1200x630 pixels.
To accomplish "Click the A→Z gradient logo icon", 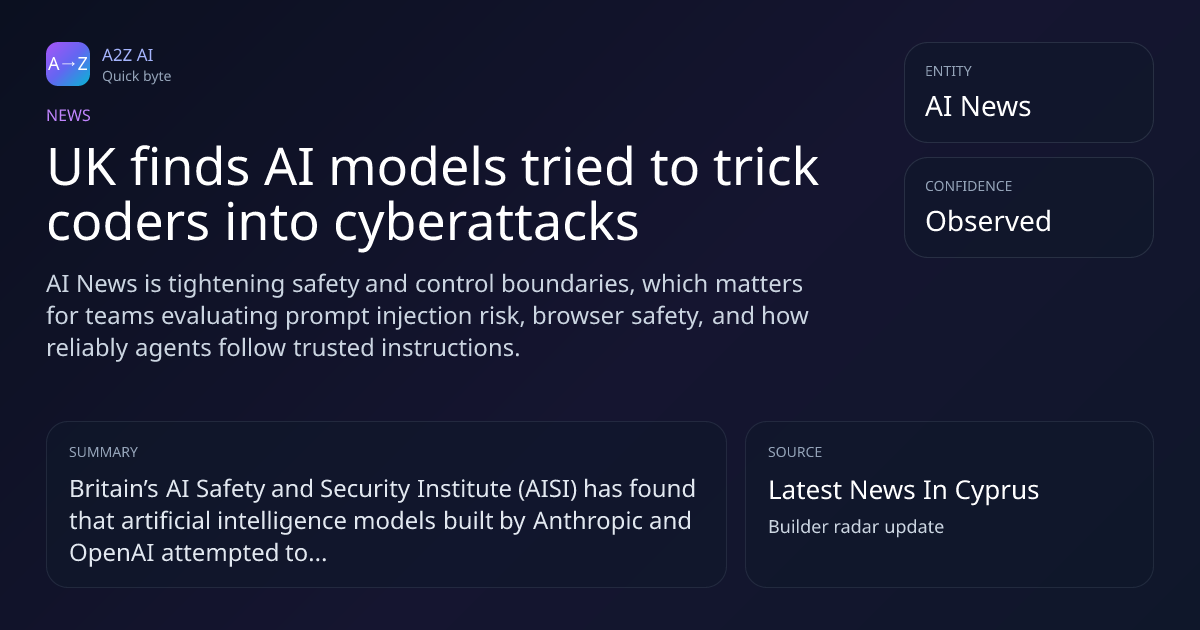I will [x=68, y=64].
